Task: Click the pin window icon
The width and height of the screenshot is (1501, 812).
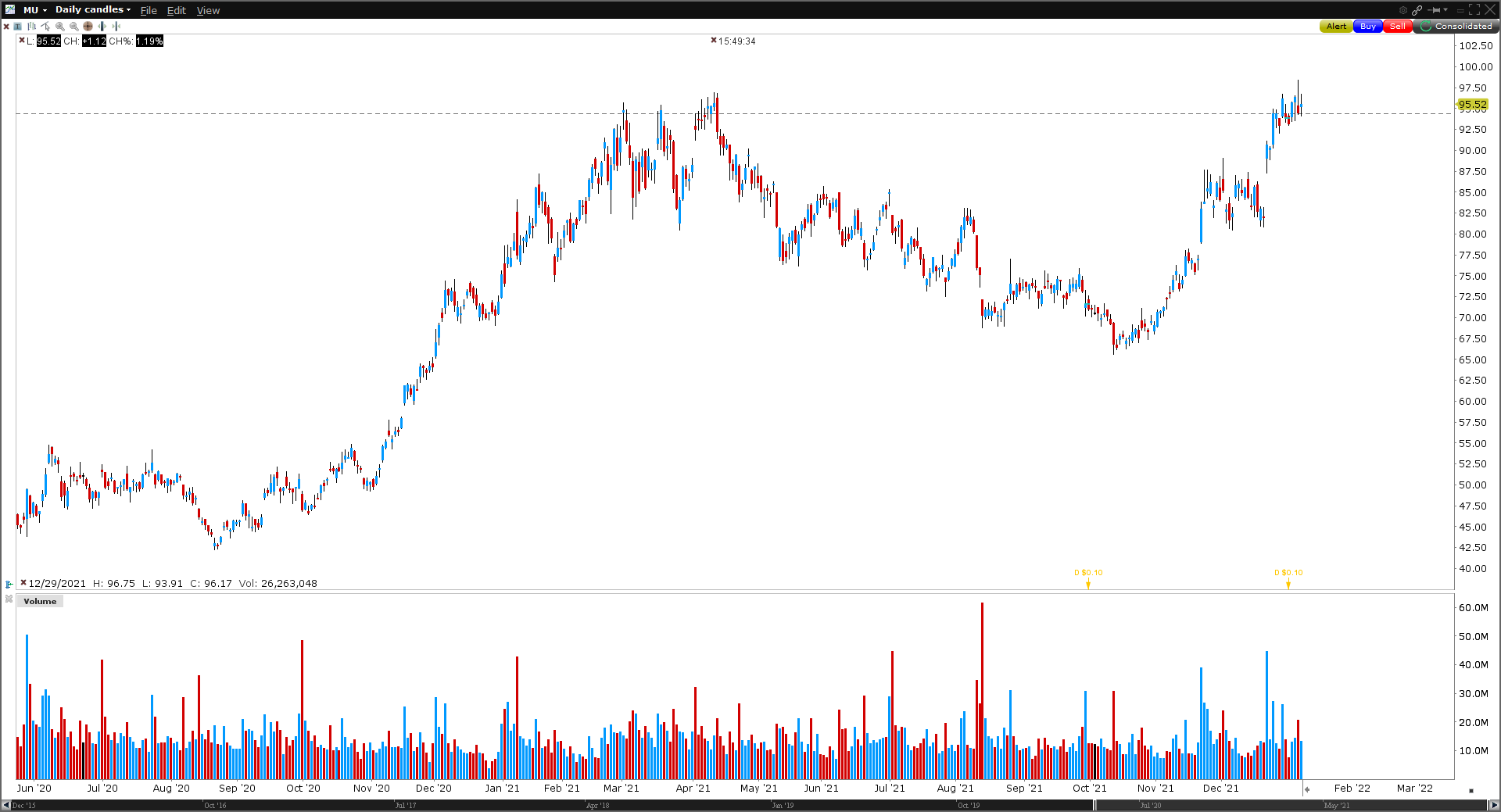Action: coord(1434,10)
